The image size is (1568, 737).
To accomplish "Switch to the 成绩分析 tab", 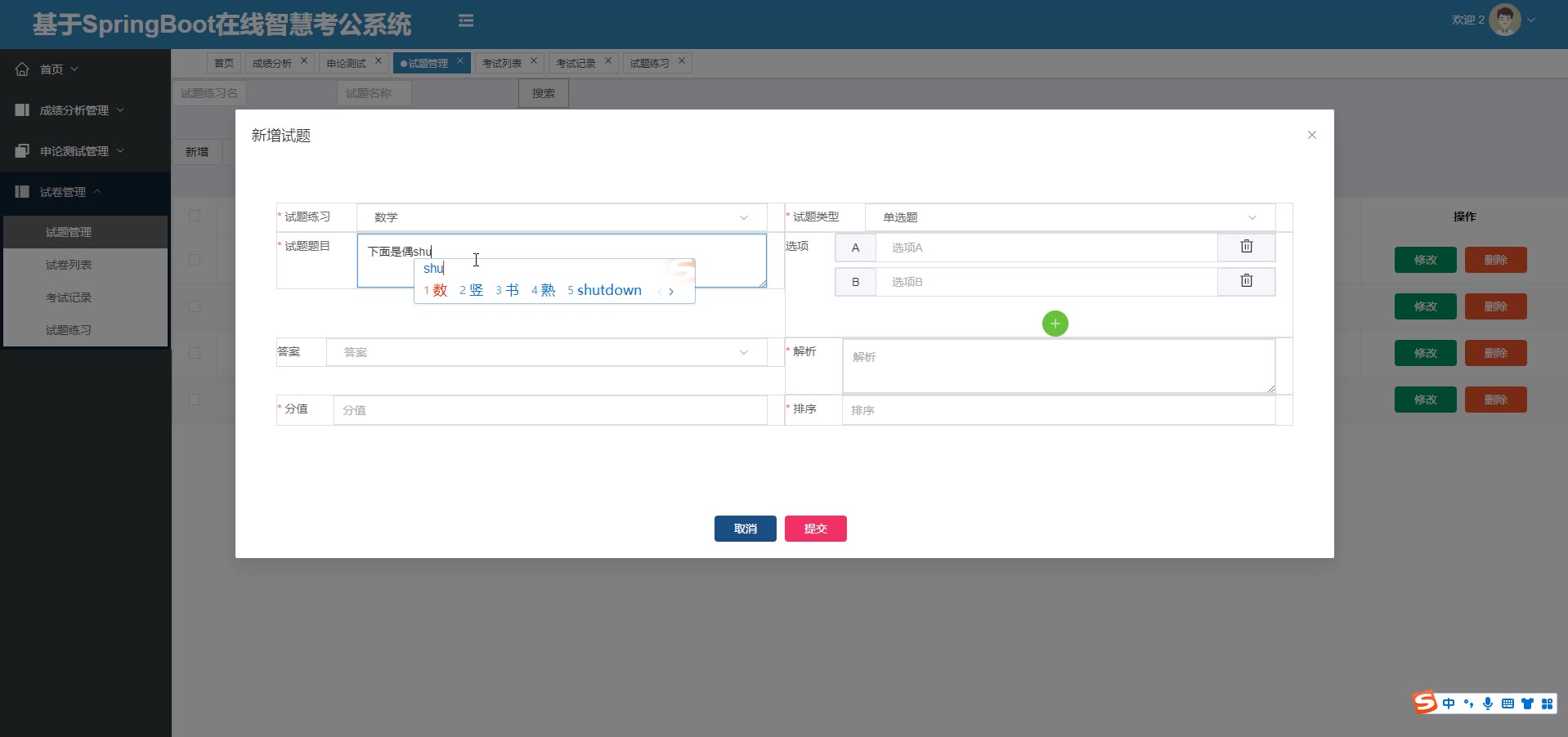I will tap(272, 63).
